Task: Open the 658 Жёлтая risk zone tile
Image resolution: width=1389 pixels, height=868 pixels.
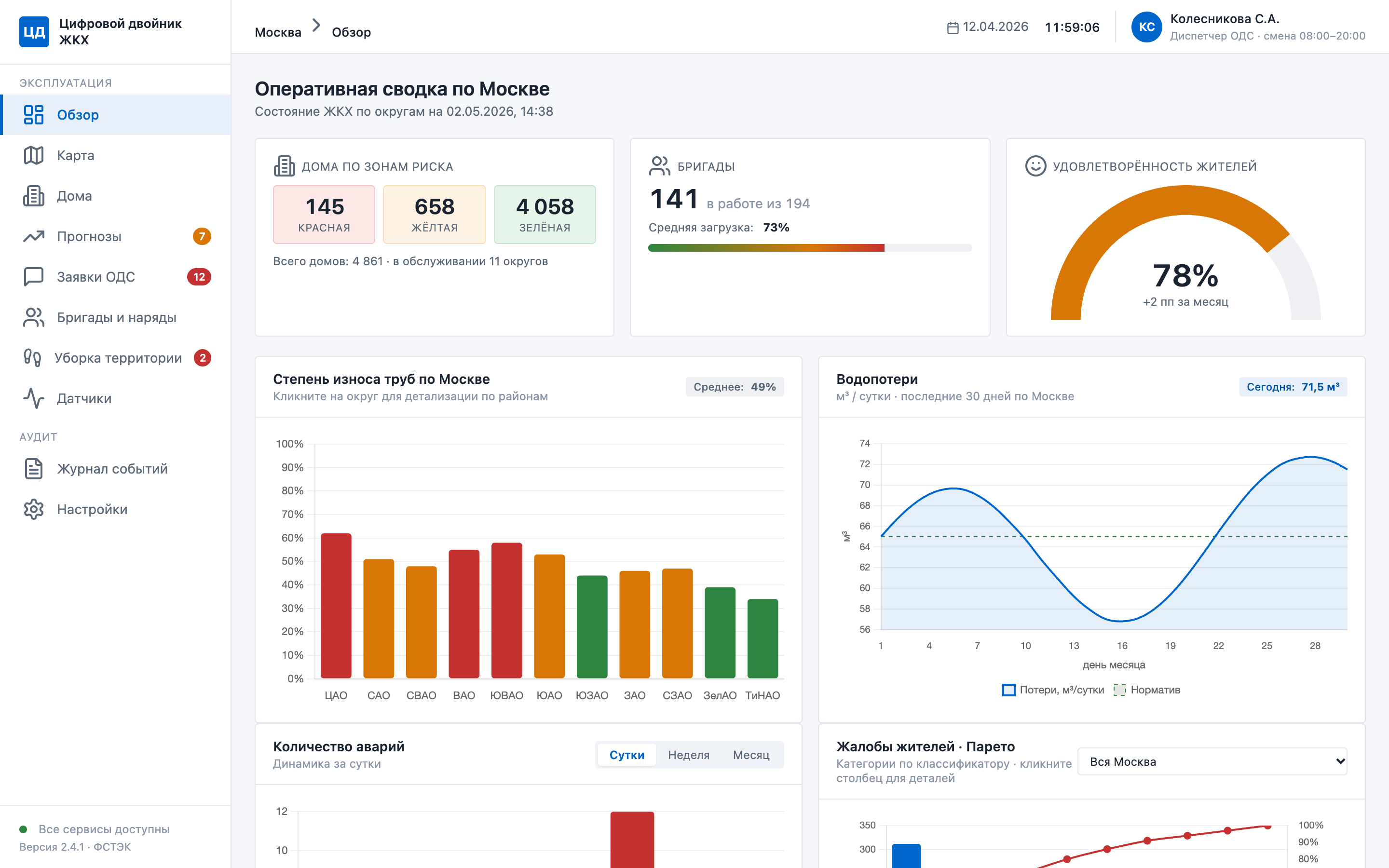Action: tap(435, 215)
